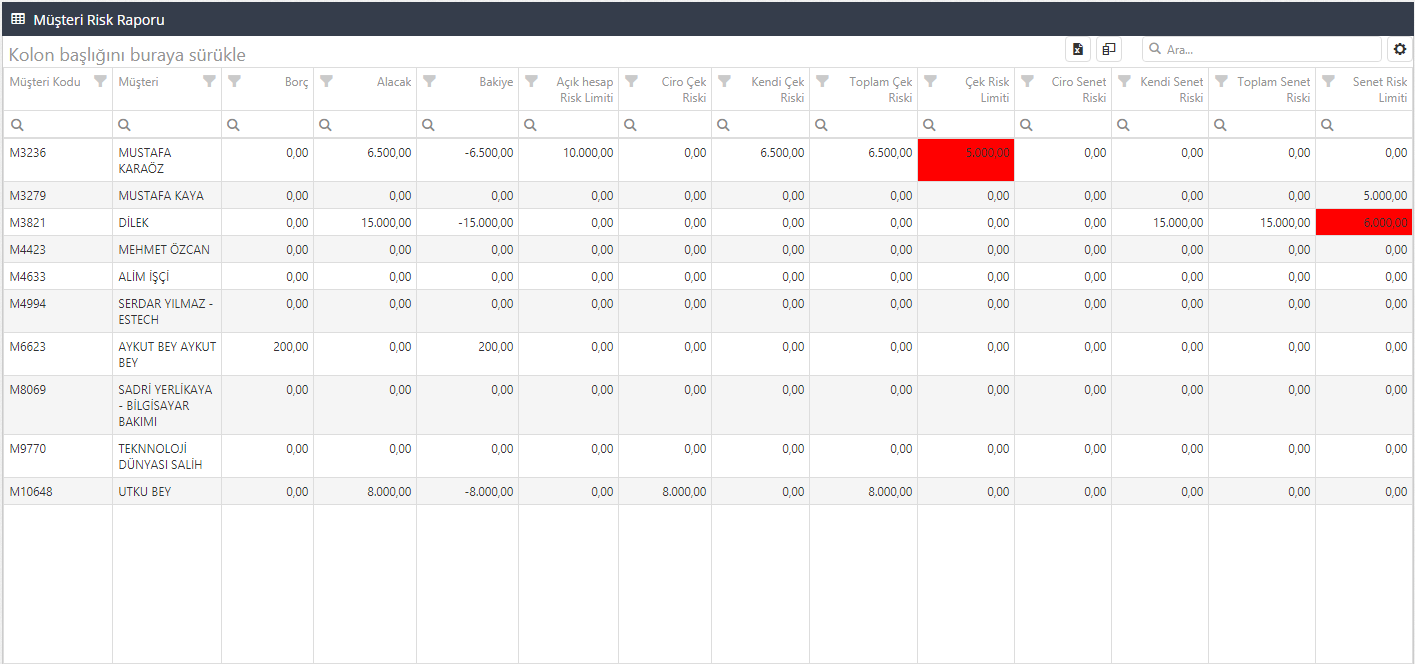
Task: Open the settings gear button
Action: [x=1399, y=49]
